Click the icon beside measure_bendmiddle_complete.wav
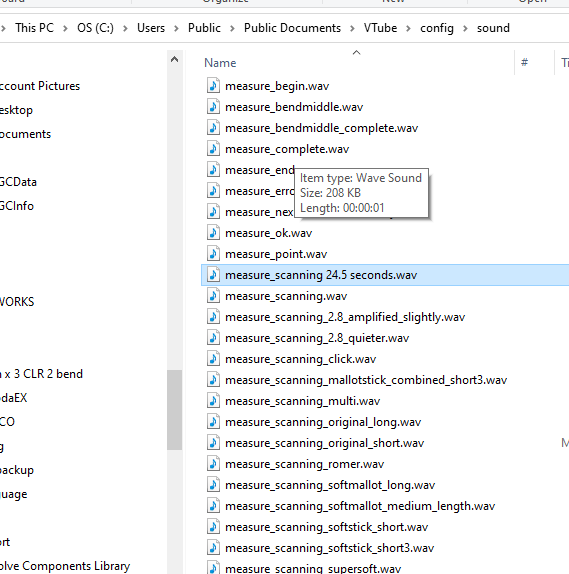The height and width of the screenshot is (574, 569). 213,128
